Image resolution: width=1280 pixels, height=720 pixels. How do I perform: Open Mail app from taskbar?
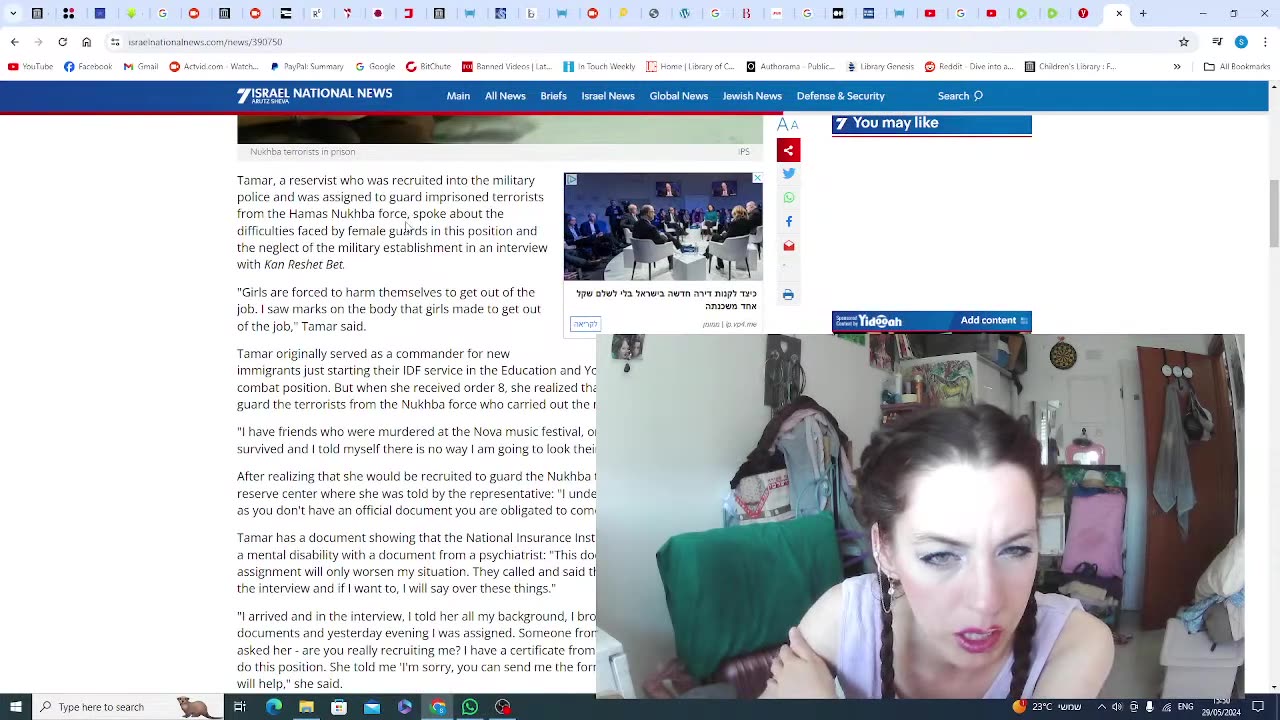[x=371, y=707]
